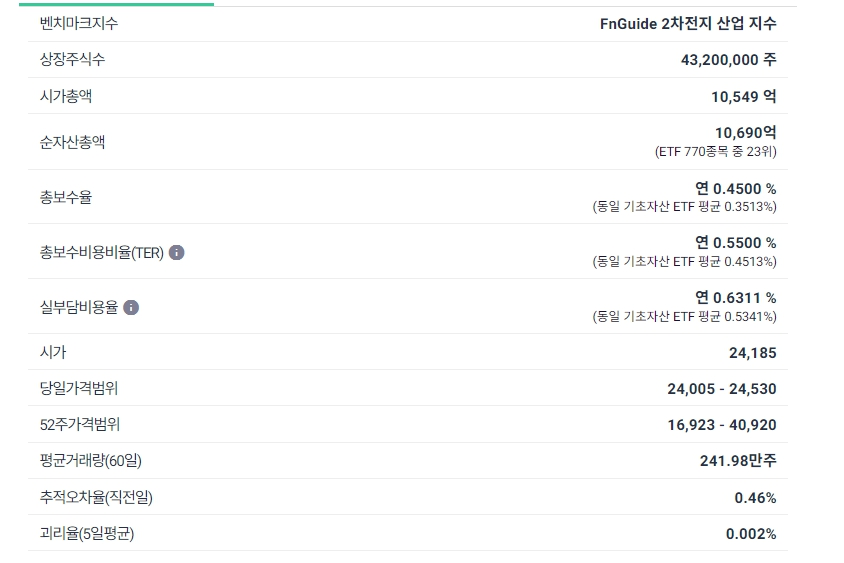Click the 추적오차율(직전일) value 0.46%
844x563 pixels.
(755, 498)
